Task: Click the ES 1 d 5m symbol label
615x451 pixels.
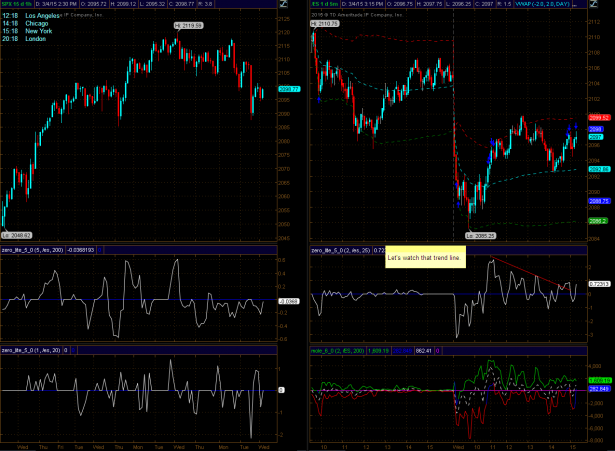Action: click(x=325, y=4)
